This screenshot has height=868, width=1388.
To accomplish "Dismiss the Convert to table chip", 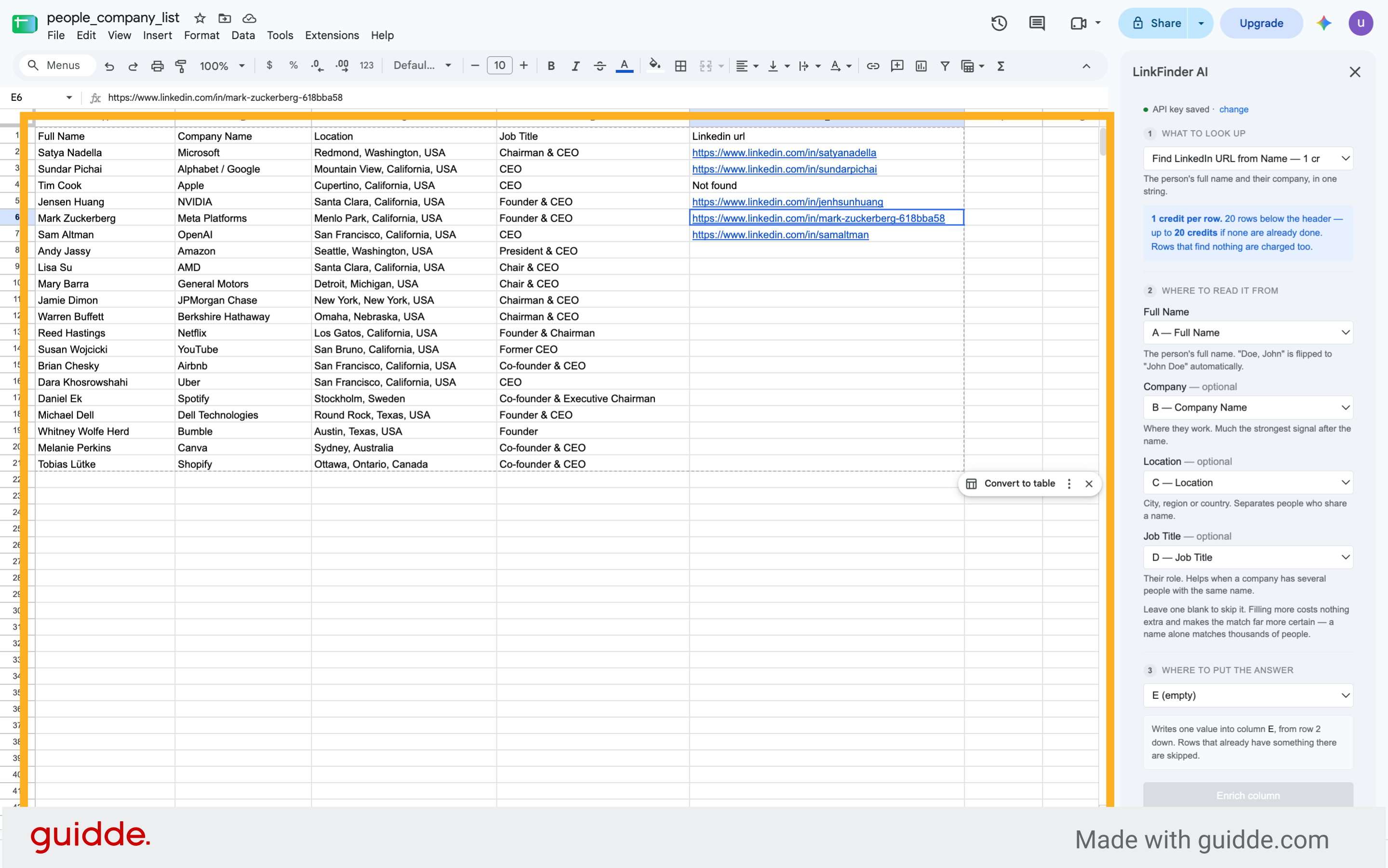I will 1089,484.
